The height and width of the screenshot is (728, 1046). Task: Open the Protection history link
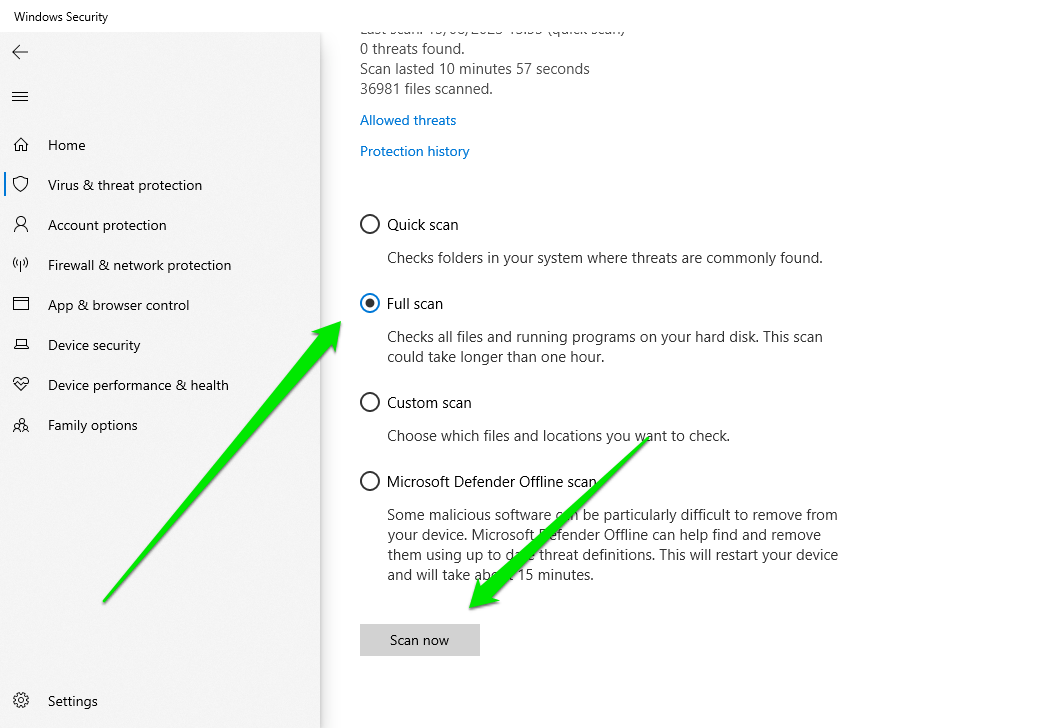(x=414, y=152)
